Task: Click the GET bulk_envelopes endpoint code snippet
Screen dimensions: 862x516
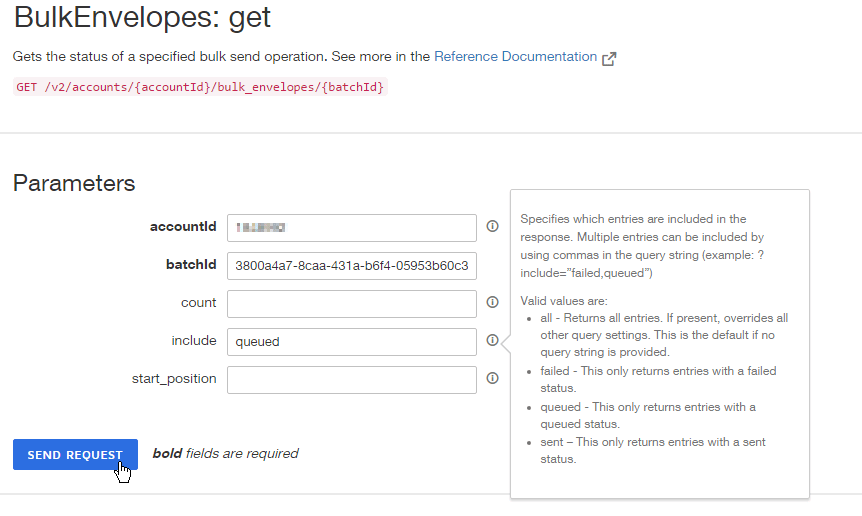Action: [200, 87]
